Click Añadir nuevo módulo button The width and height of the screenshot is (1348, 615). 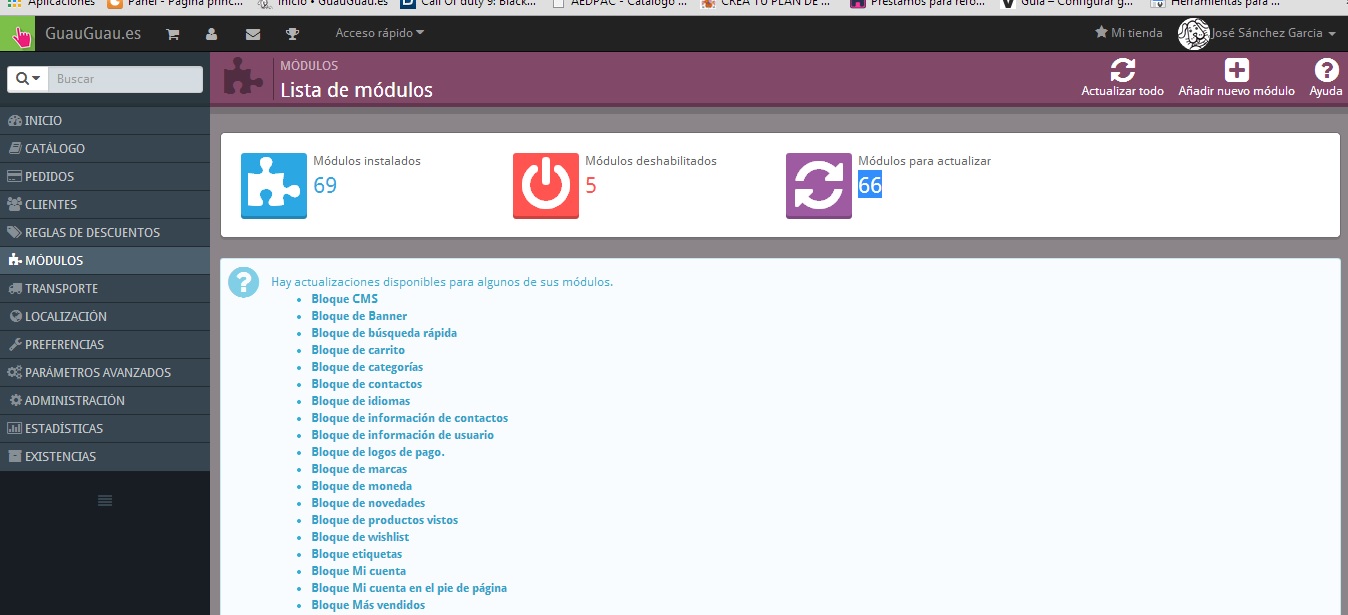[x=1236, y=78]
